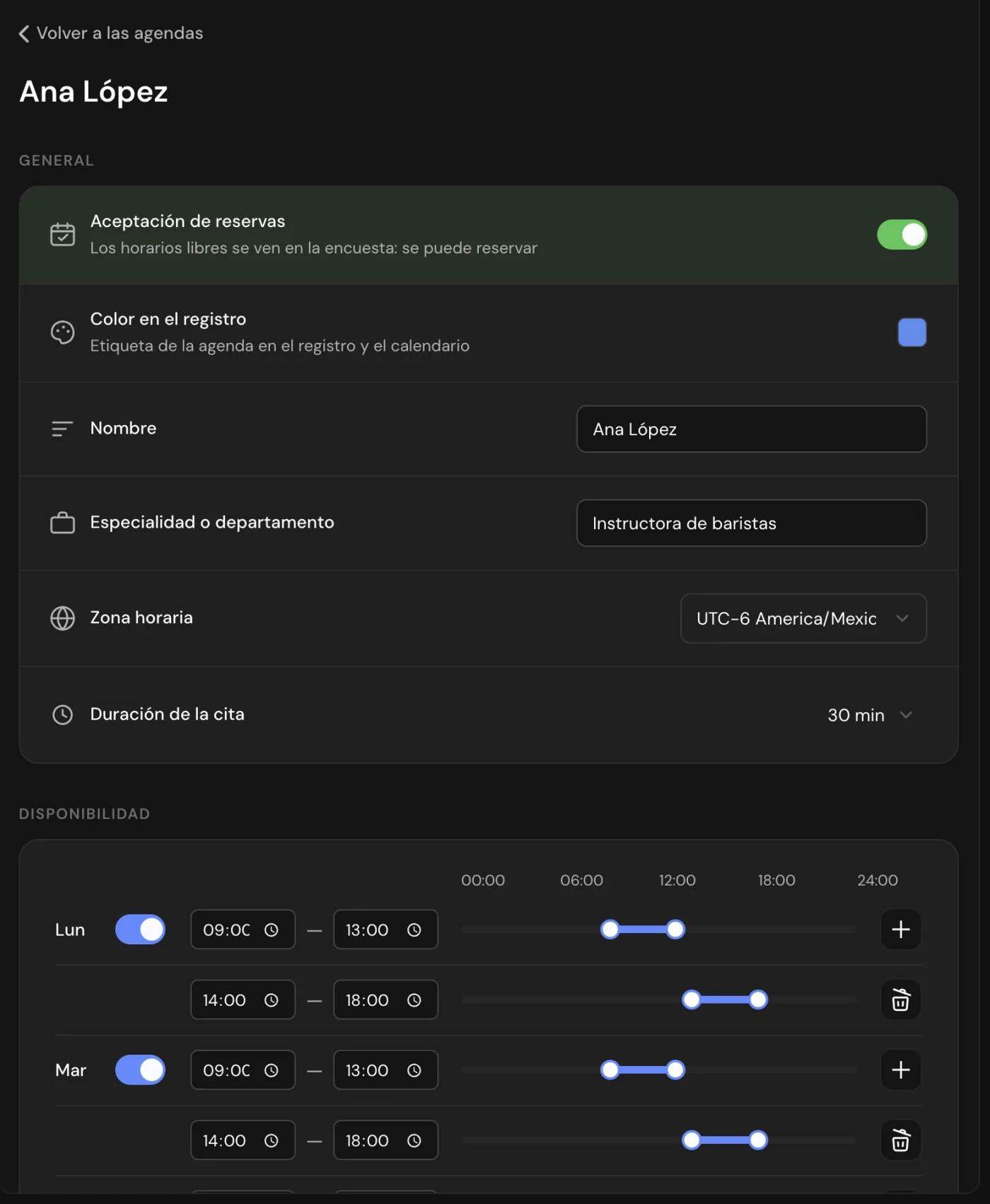
Task: Click the Ana López page heading
Action: [93, 92]
